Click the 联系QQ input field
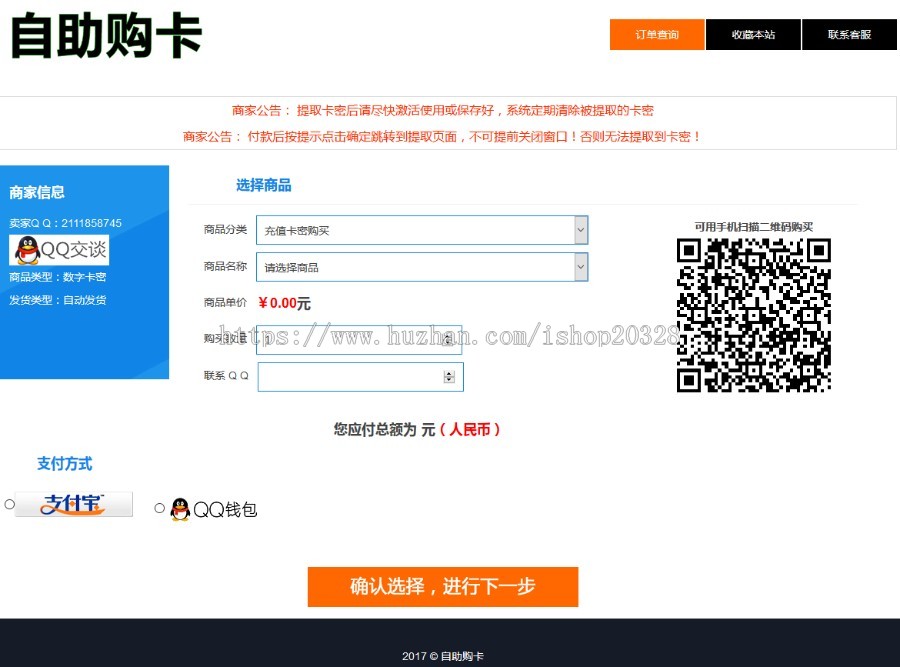Viewport: 900px width, 667px height. click(x=360, y=377)
